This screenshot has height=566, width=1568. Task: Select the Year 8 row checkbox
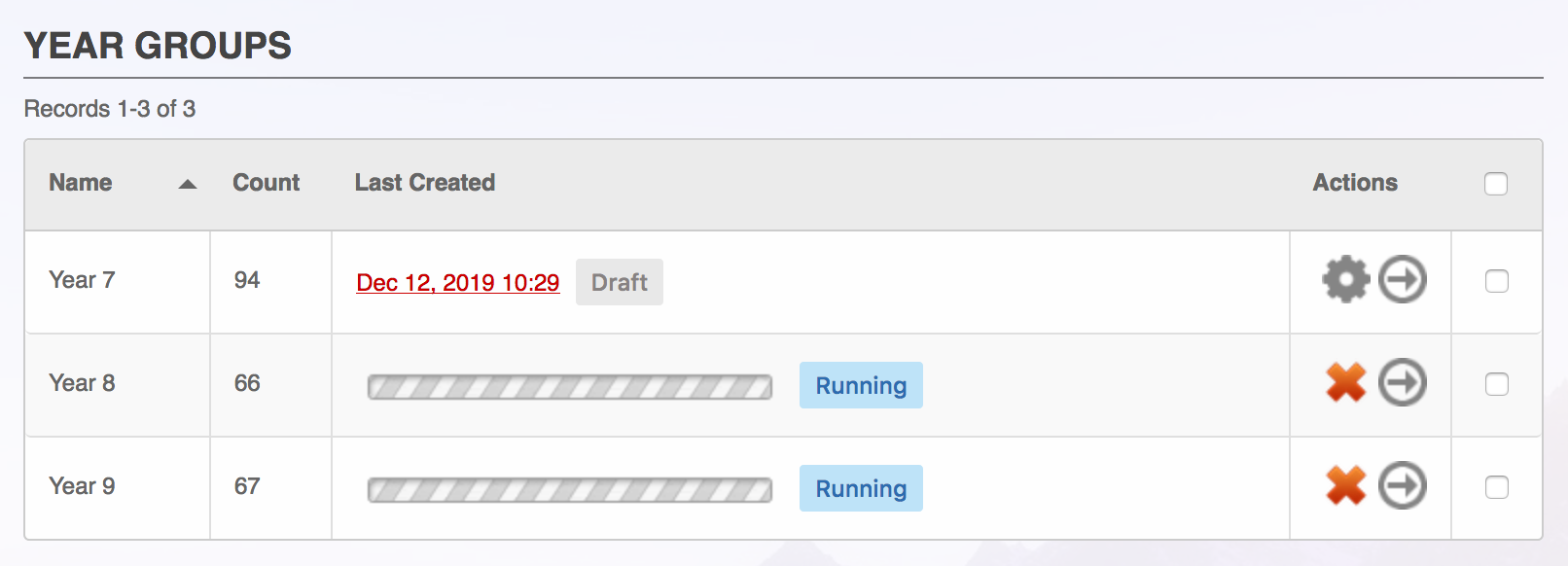(1496, 384)
